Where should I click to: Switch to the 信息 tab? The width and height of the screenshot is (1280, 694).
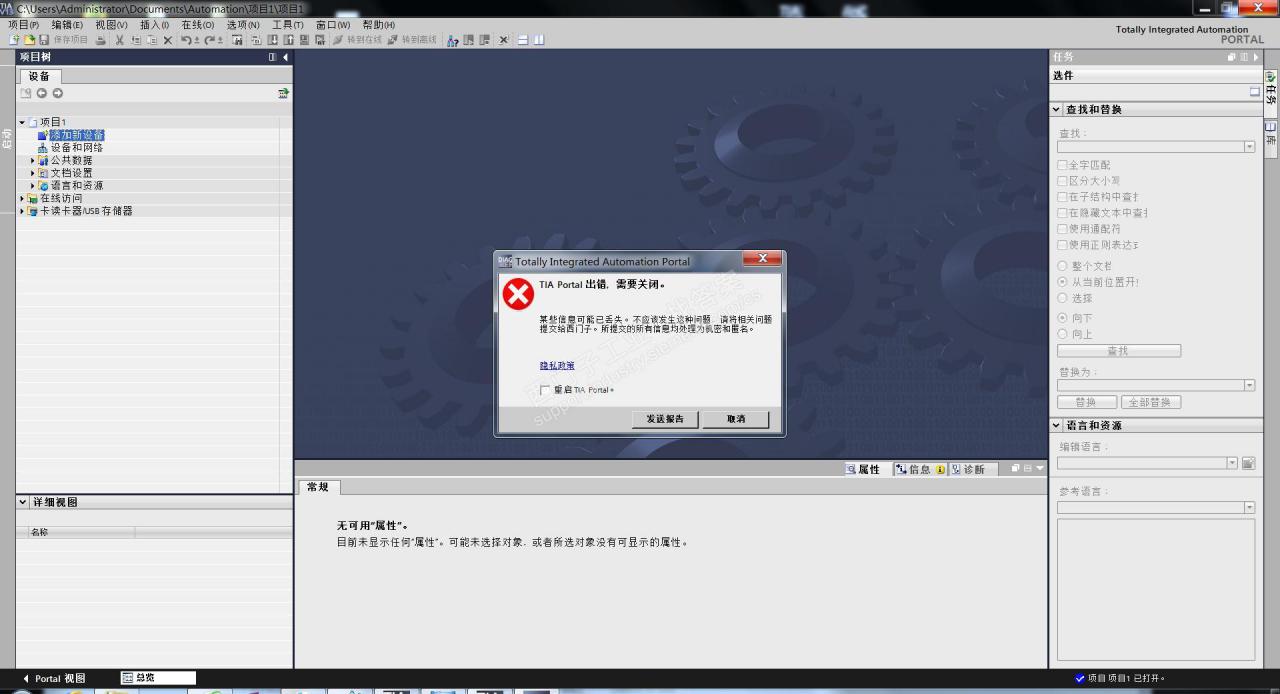(x=912, y=469)
